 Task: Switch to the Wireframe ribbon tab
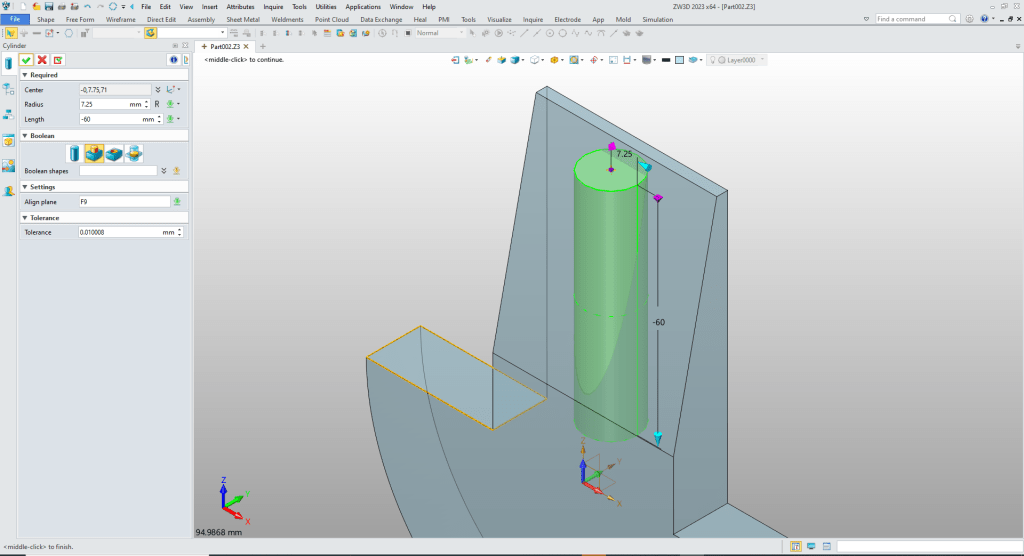[x=121, y=19]
